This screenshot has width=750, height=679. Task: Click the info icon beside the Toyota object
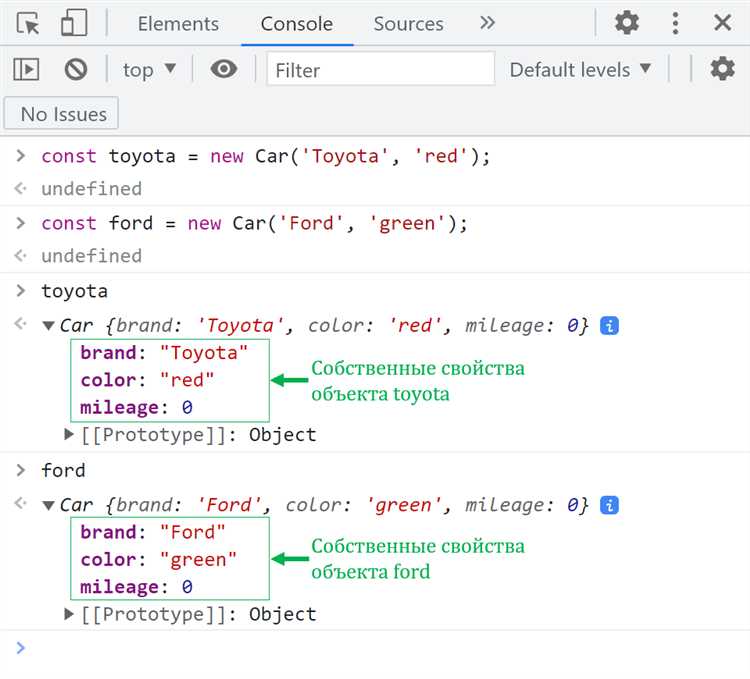609,326
